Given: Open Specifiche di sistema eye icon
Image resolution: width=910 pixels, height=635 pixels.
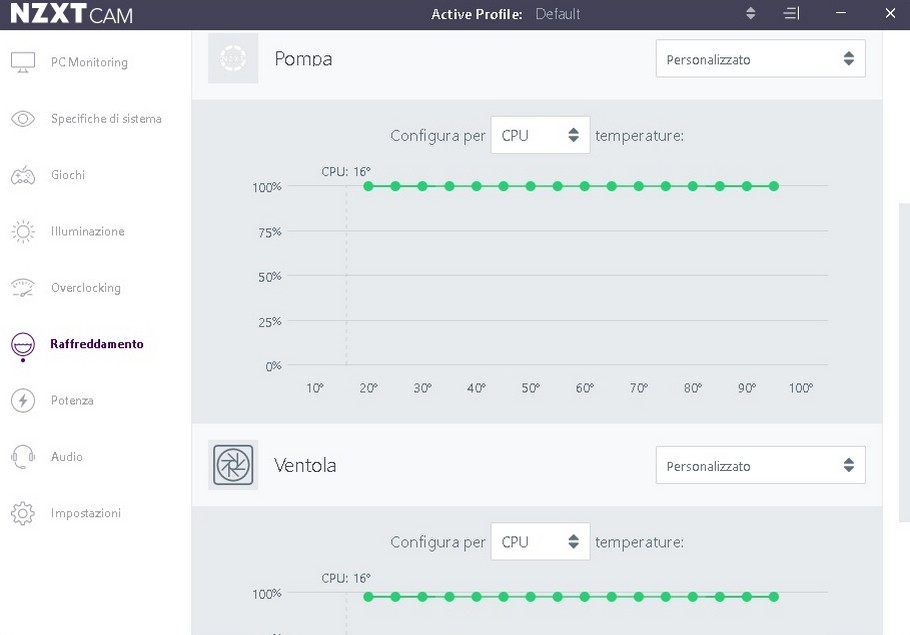Looking at the screenshot, I should 23,119.
